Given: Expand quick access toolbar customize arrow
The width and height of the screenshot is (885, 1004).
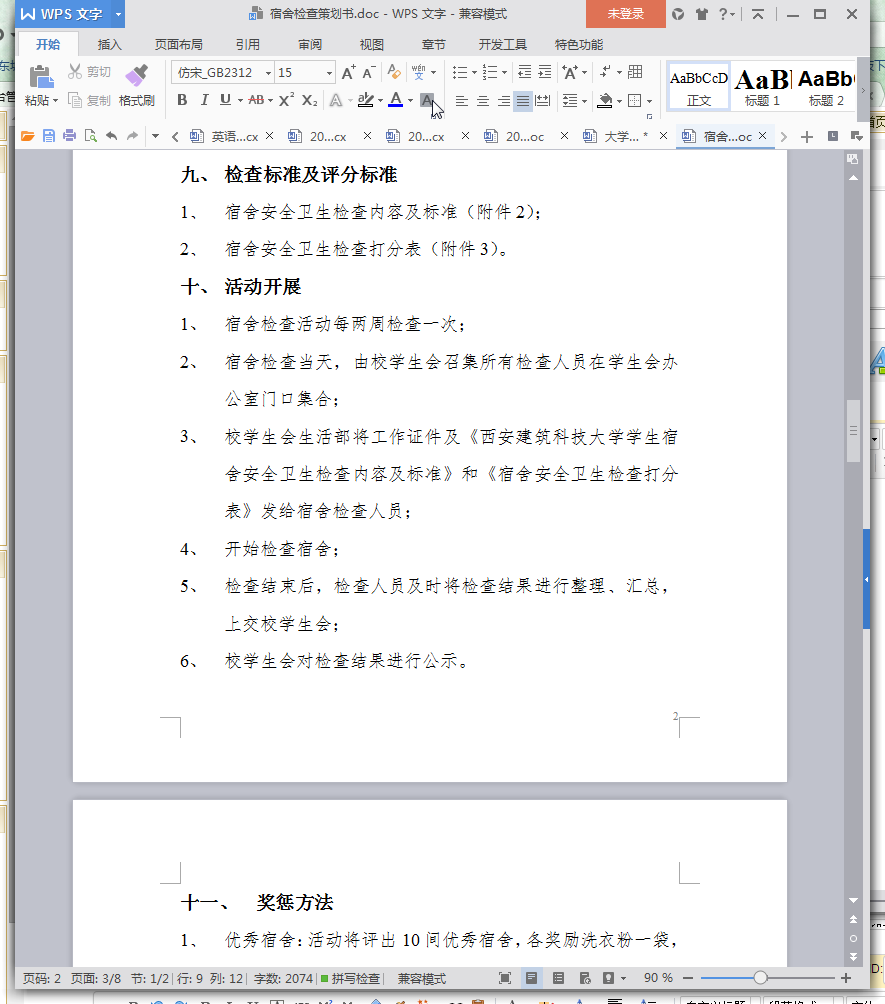Looking at the screenshot, I should tap(155, 136).
